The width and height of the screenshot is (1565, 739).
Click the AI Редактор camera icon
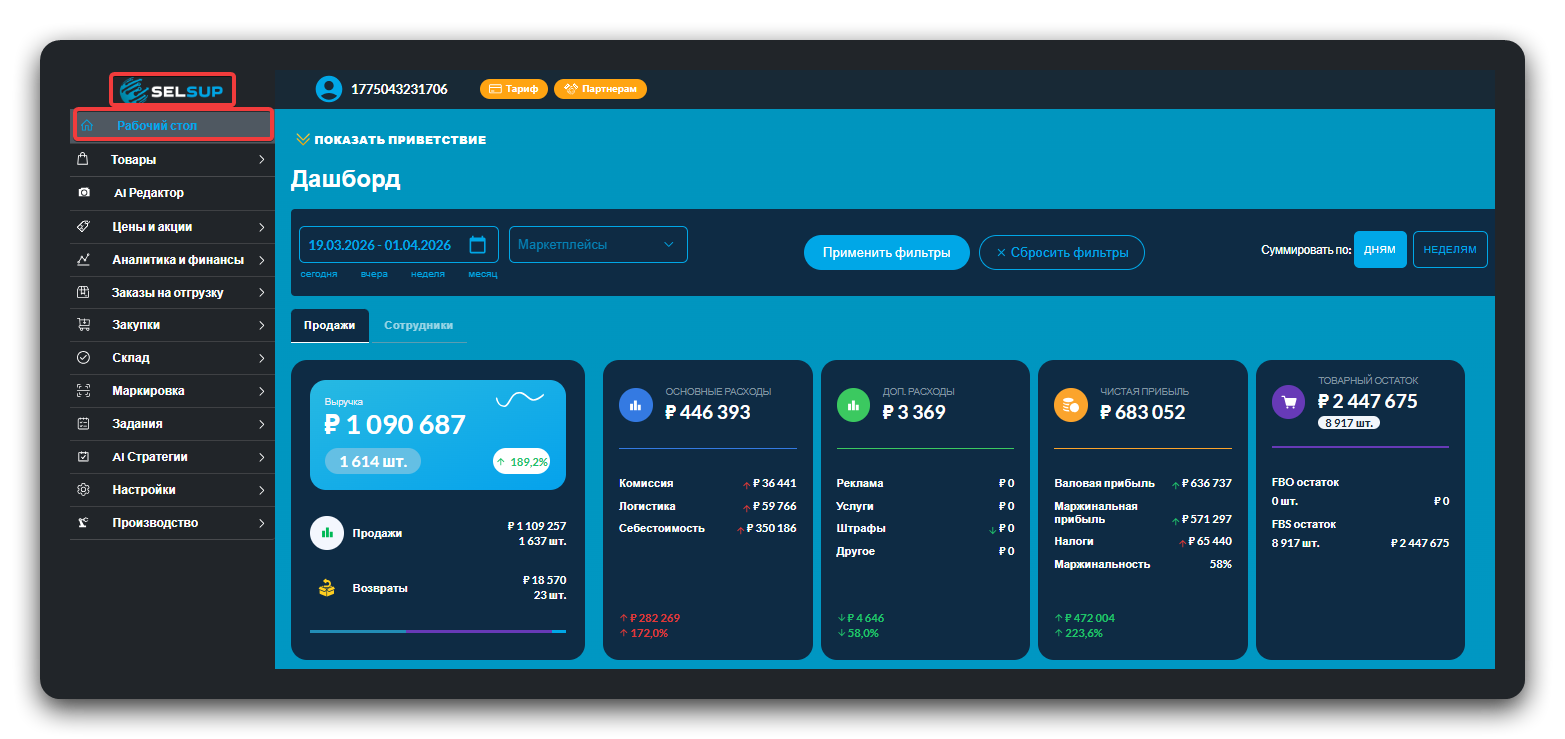(85, 193)
